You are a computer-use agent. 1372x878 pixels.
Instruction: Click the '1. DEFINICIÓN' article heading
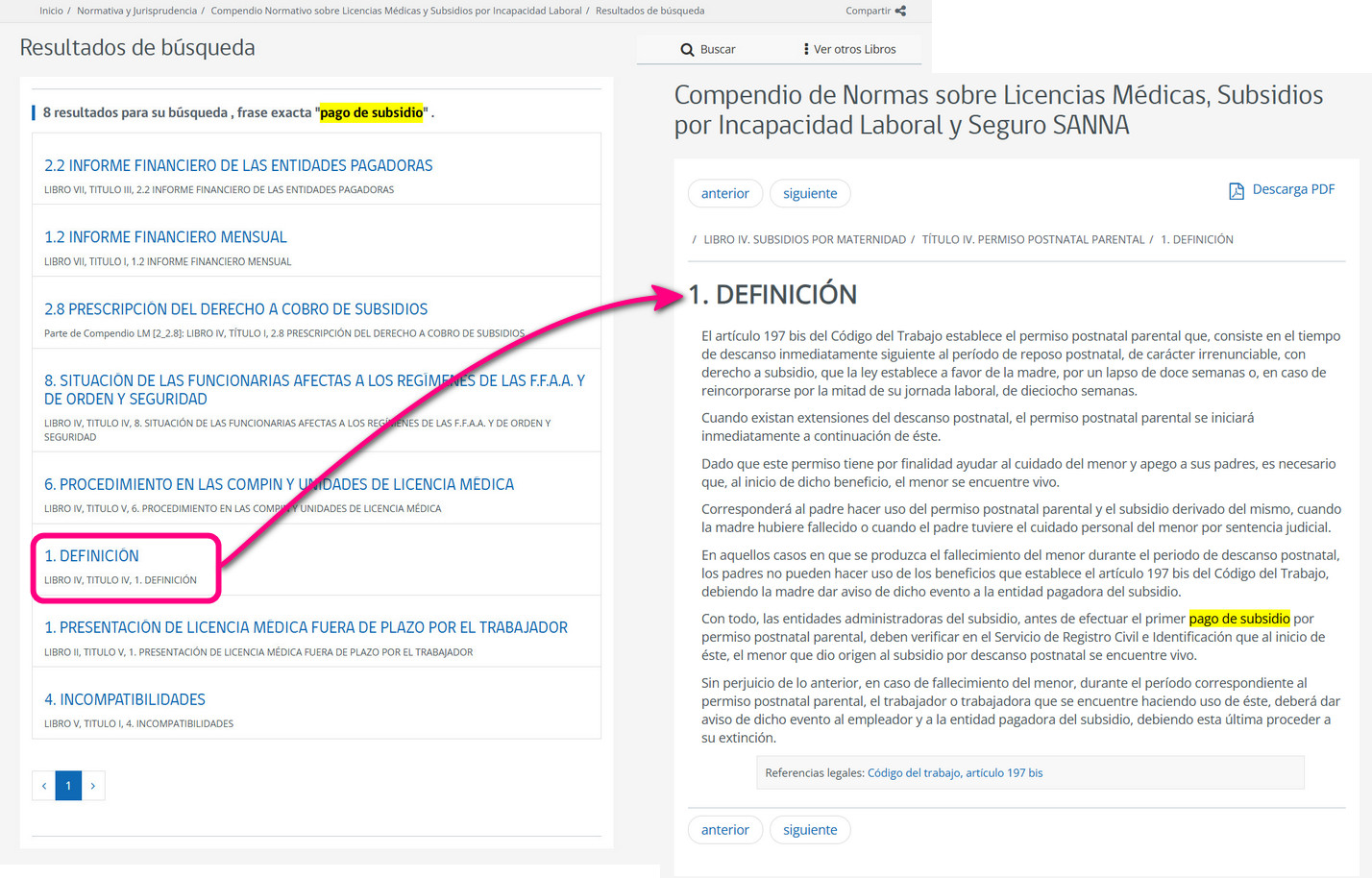[772, 294]
